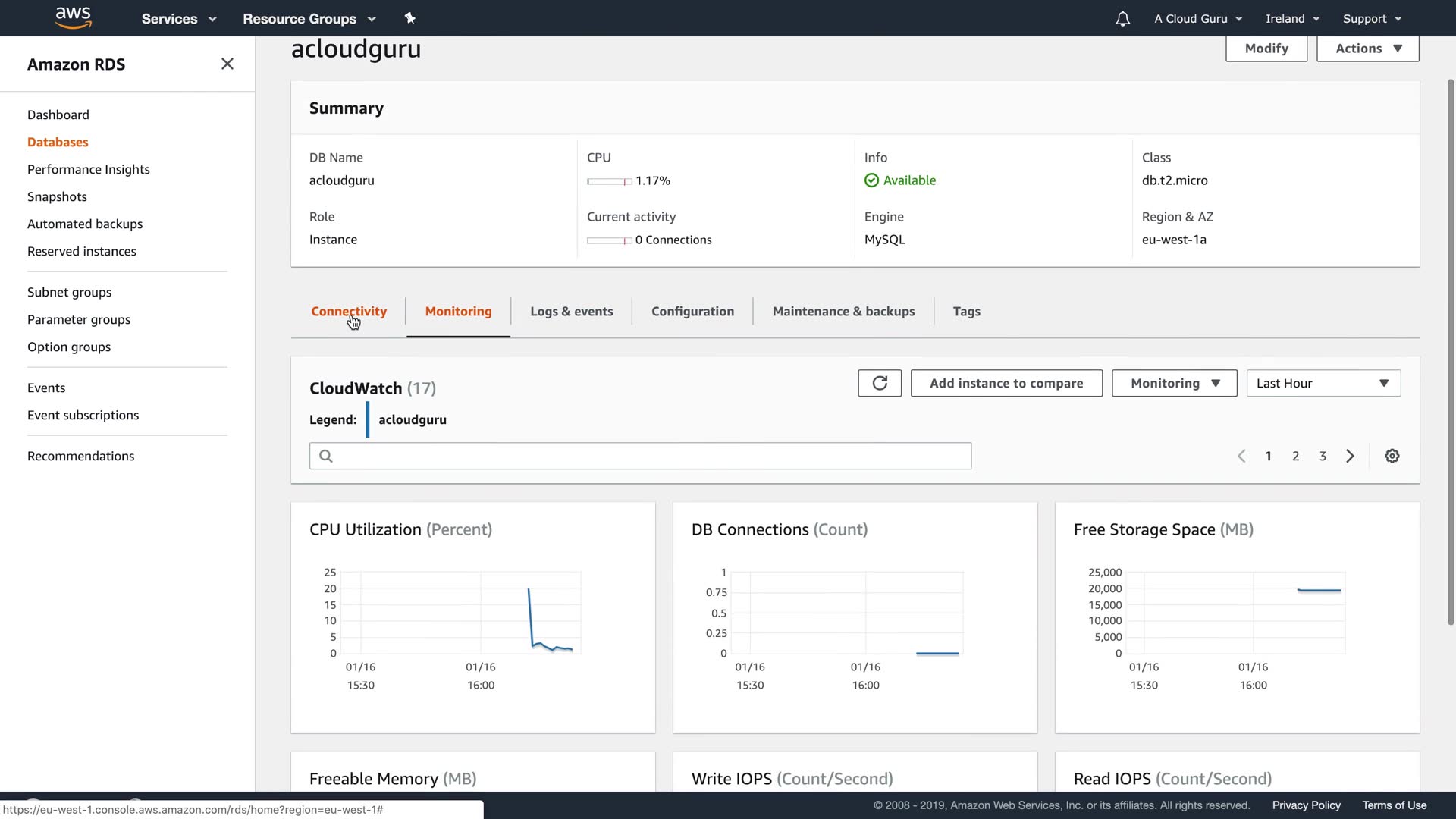Open the Ireland region selector
Screen dimensions: 1456x819
[x=1292, y=19]
